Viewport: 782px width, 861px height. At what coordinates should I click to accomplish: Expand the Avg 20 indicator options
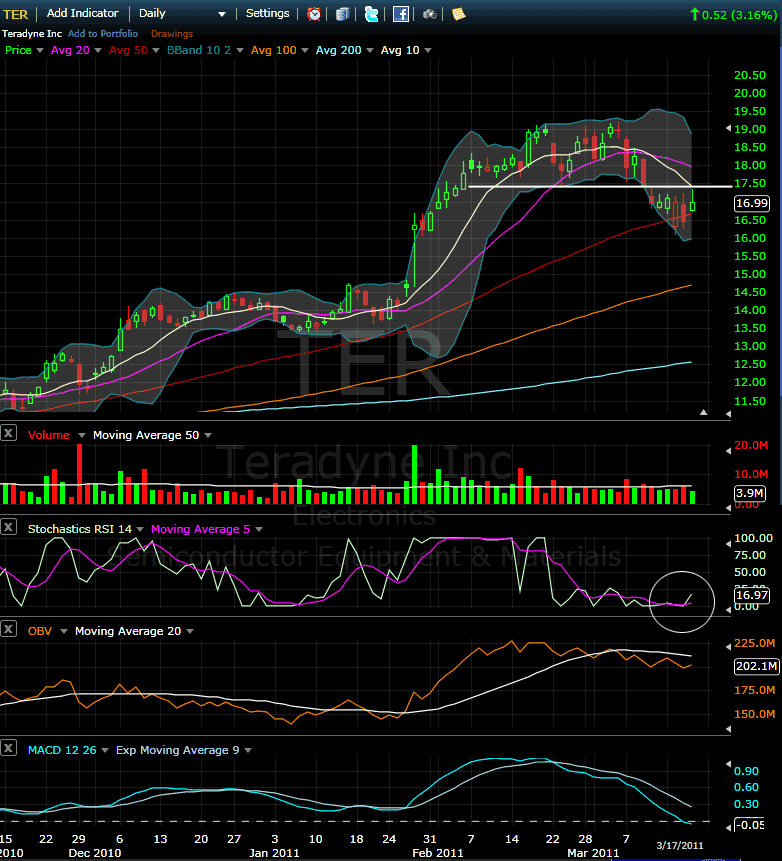coord(85,50)
